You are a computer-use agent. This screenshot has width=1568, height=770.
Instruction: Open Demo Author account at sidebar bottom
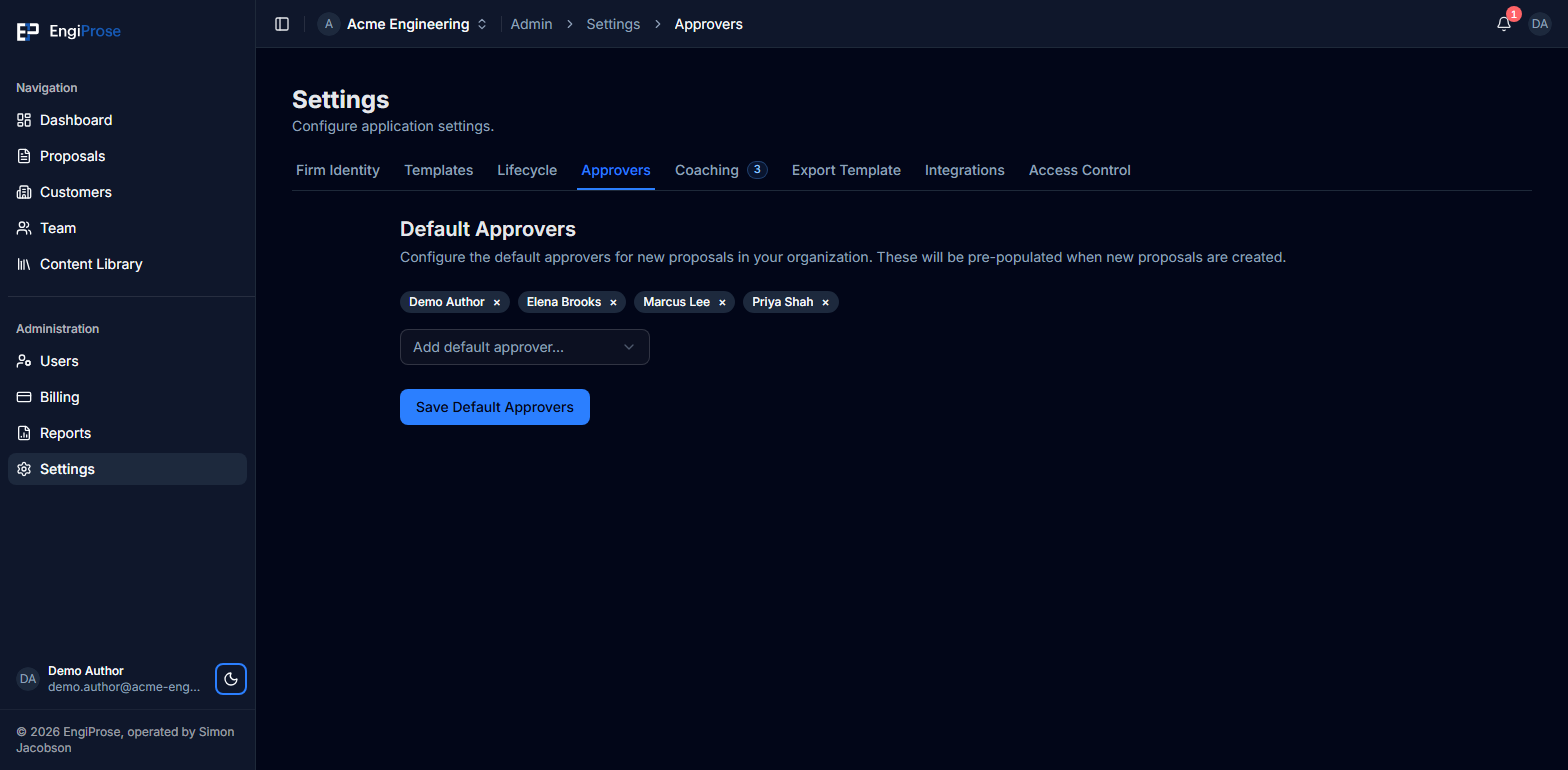tap(110, 679)
